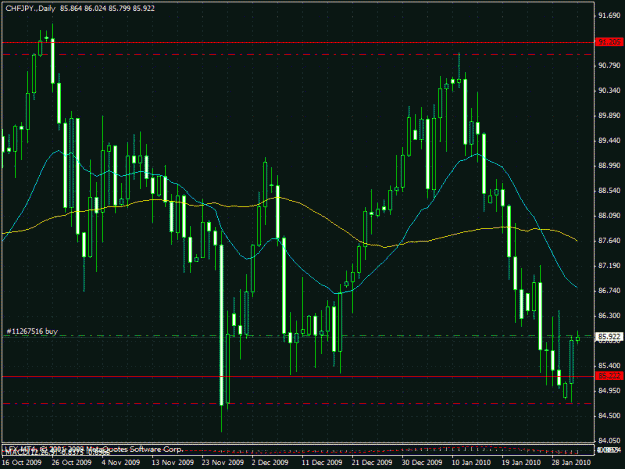Click the 28 Jan 2010 date label
Image resolution: width=625 pixels, height=469 pixels.
(571, 462)
